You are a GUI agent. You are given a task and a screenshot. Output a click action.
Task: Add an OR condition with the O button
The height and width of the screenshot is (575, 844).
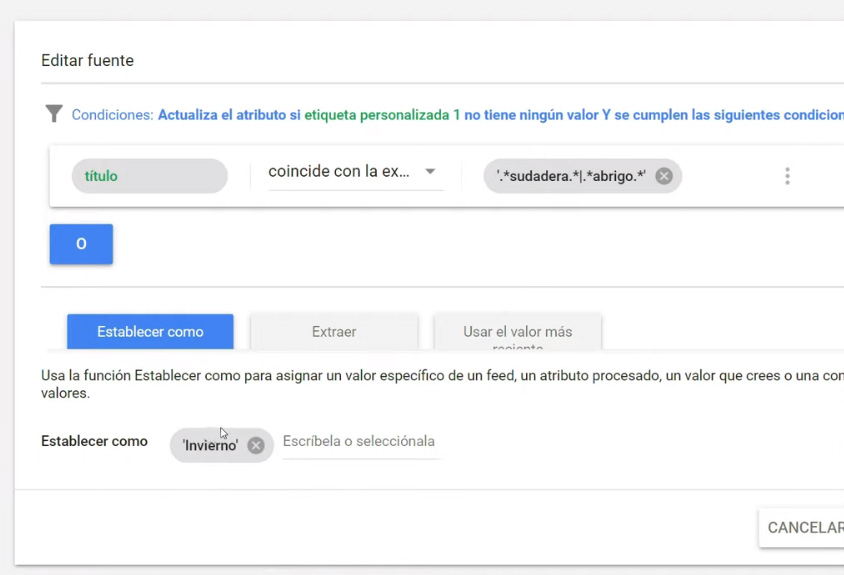(x=81, y=244)
